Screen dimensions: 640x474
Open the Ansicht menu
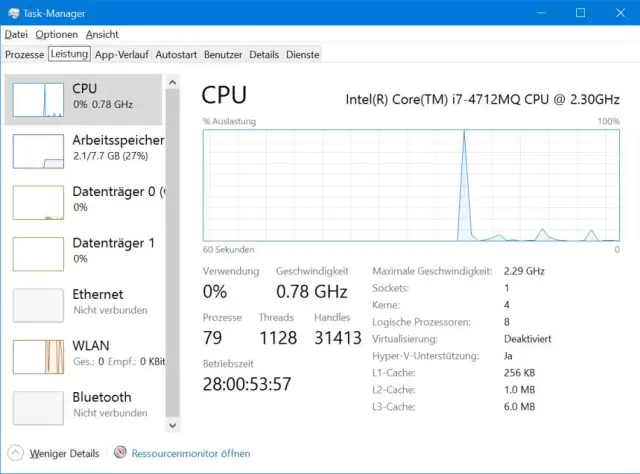[101, 34]
